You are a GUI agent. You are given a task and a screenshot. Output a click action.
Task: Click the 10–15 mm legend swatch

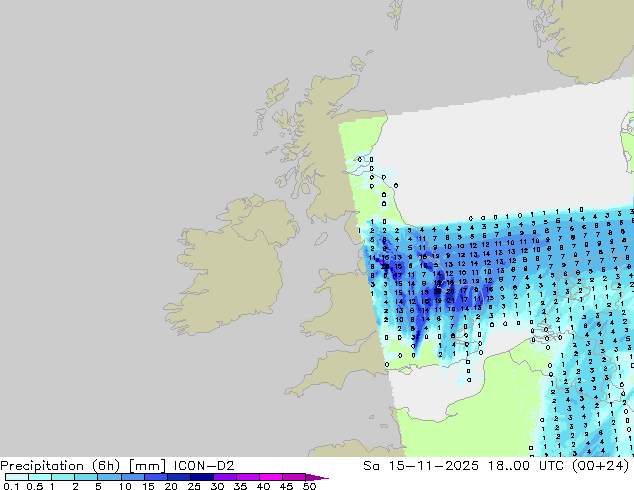click(132, 477)
